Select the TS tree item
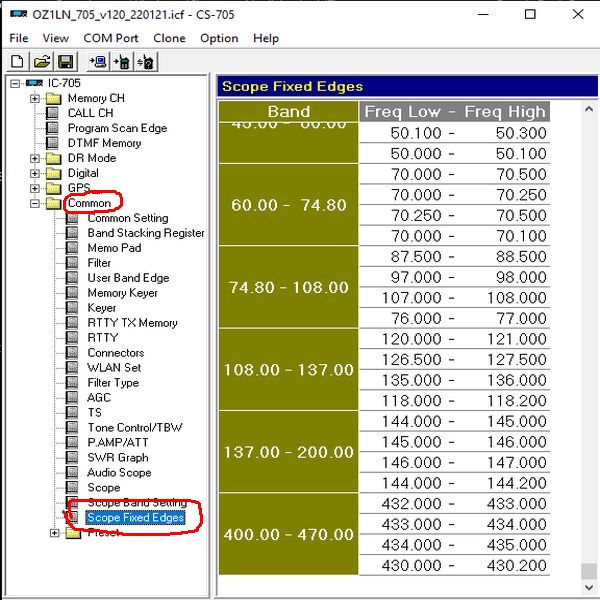The image size is (600, 600). coord(95,412)
